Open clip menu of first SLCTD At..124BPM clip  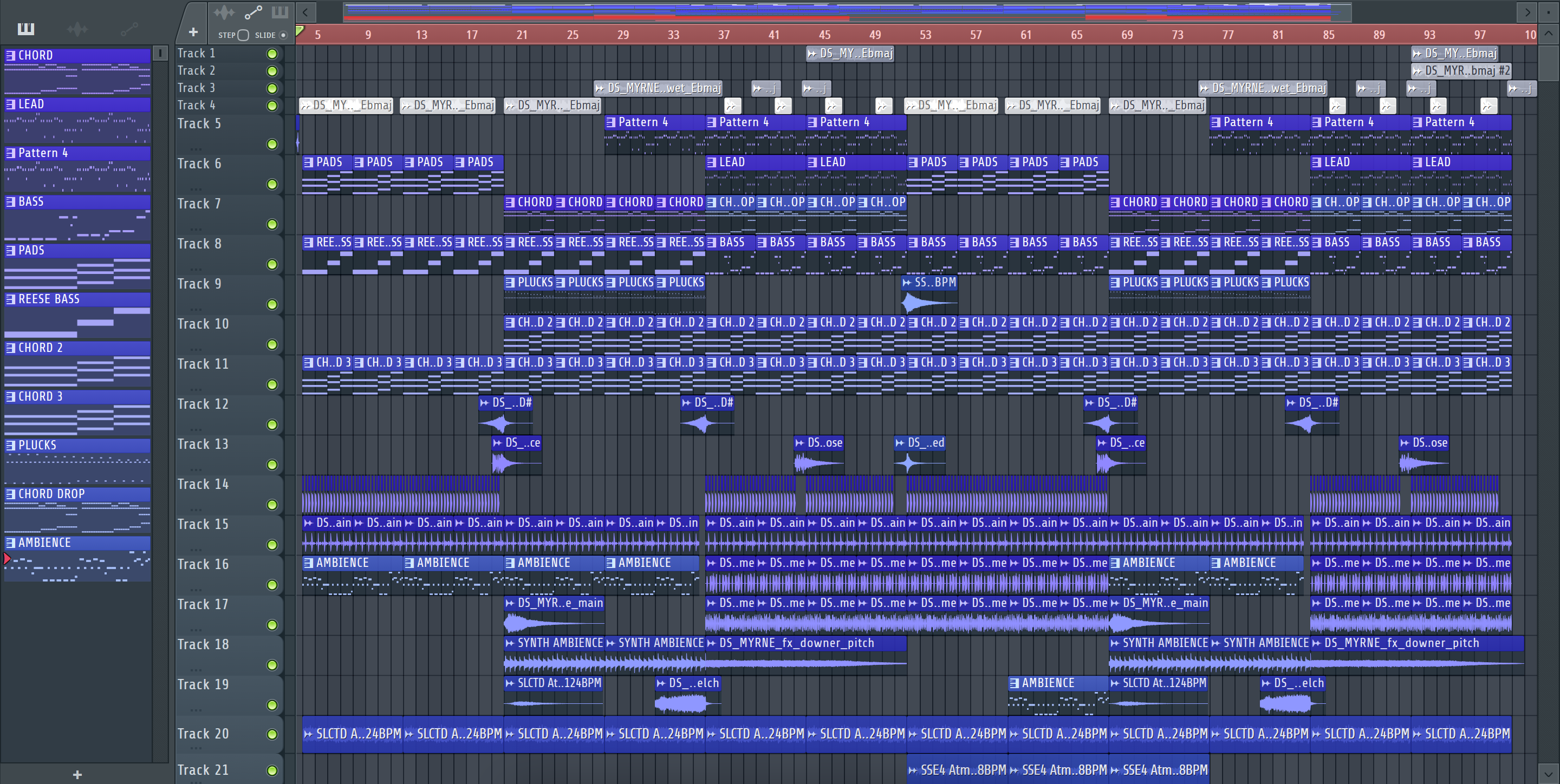510,683
